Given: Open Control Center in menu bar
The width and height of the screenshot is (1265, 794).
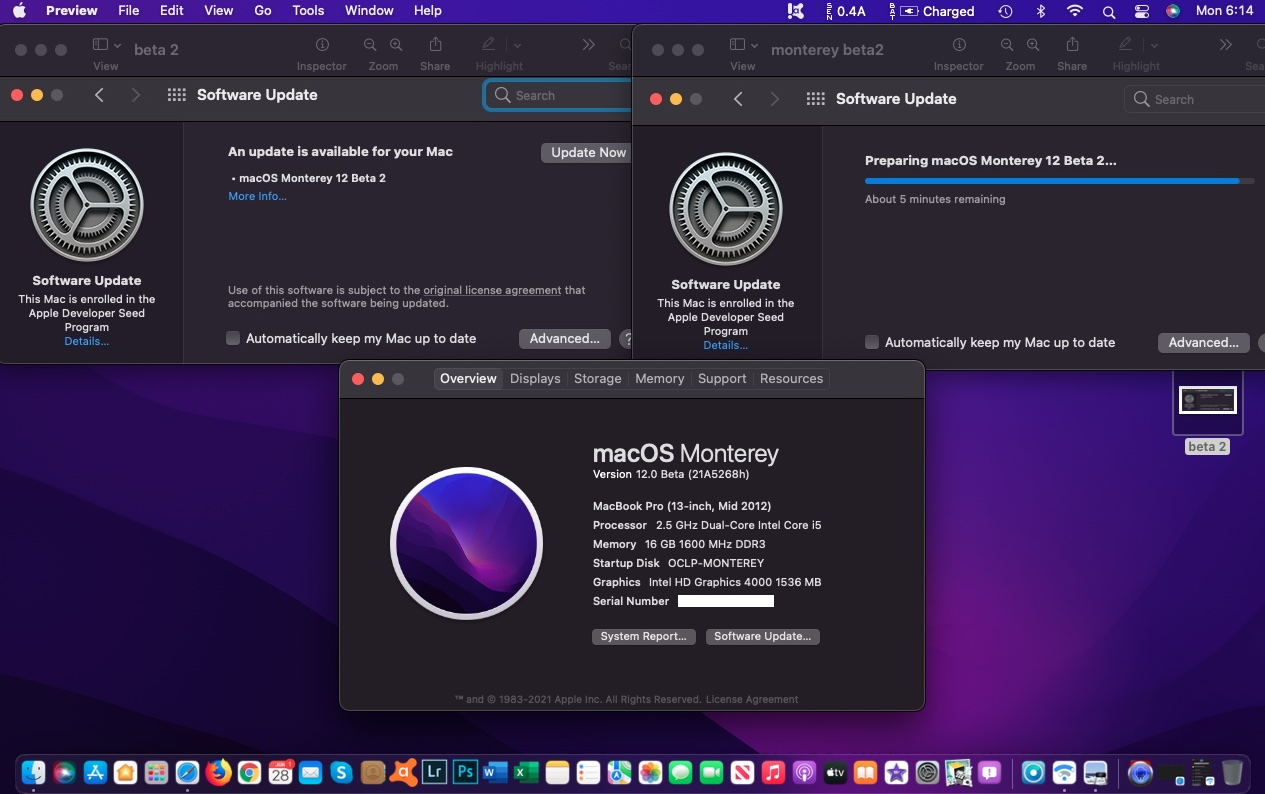Looking at the screenshot, I should click(x=1142, y=11).
